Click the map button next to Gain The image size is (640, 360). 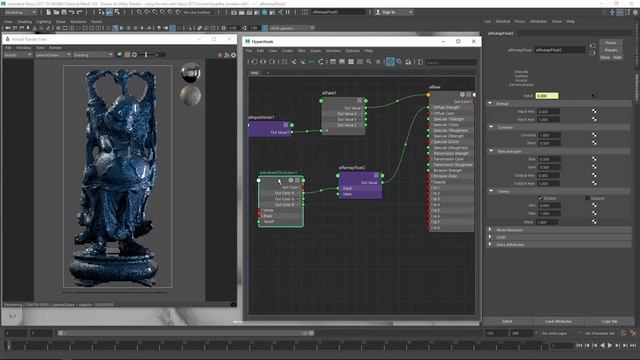click(x=594, y=167)
